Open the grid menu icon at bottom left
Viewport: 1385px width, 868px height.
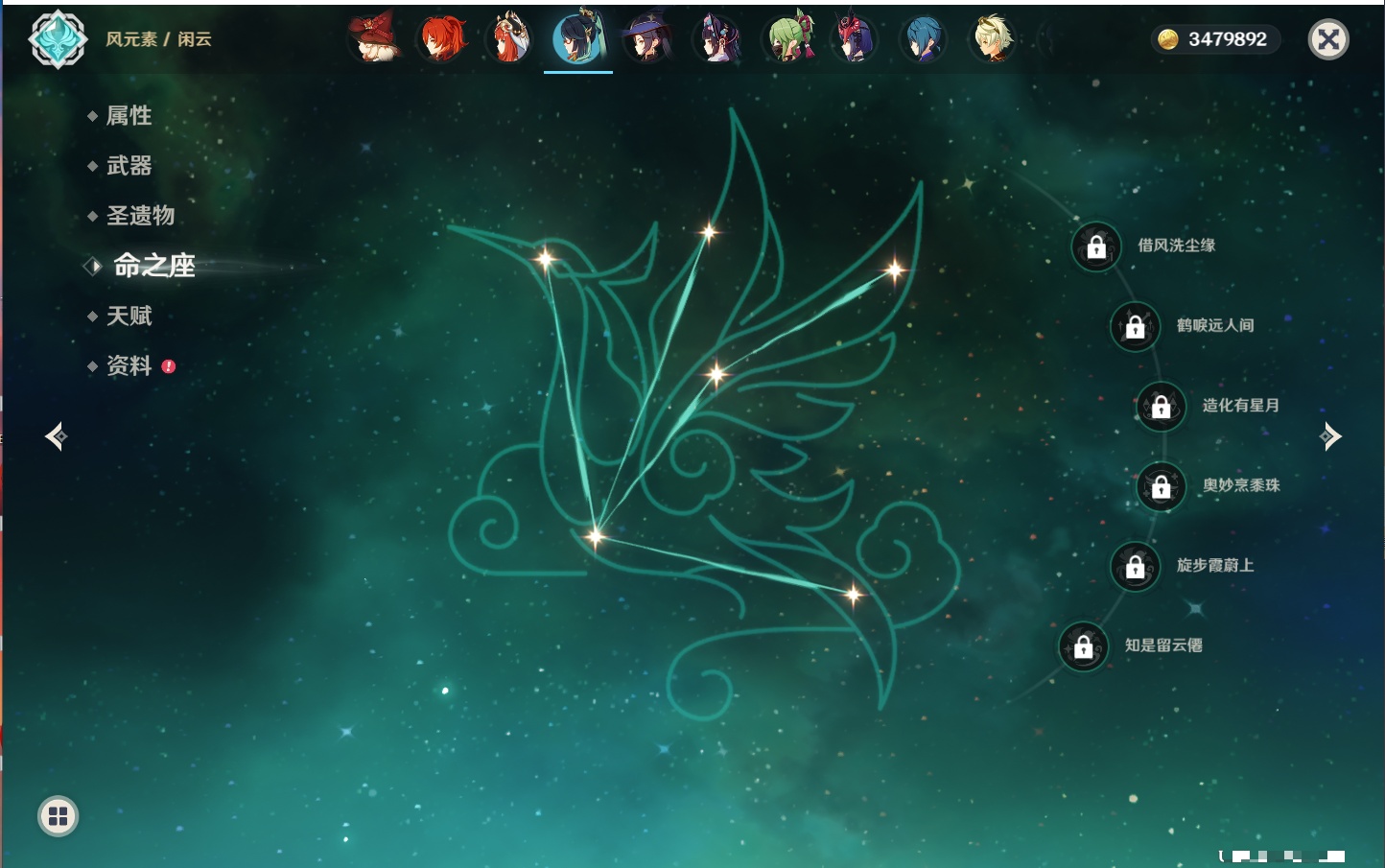point(58,816)
